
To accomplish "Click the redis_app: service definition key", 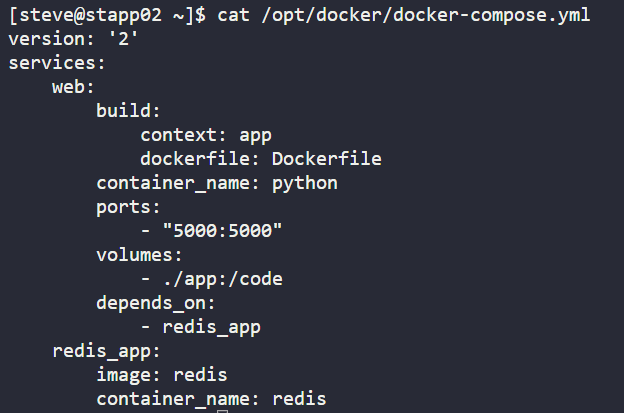I will [106, 352].
